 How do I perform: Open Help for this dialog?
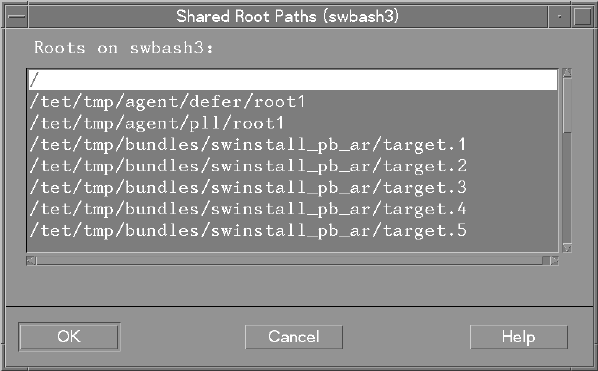(519, 337)
